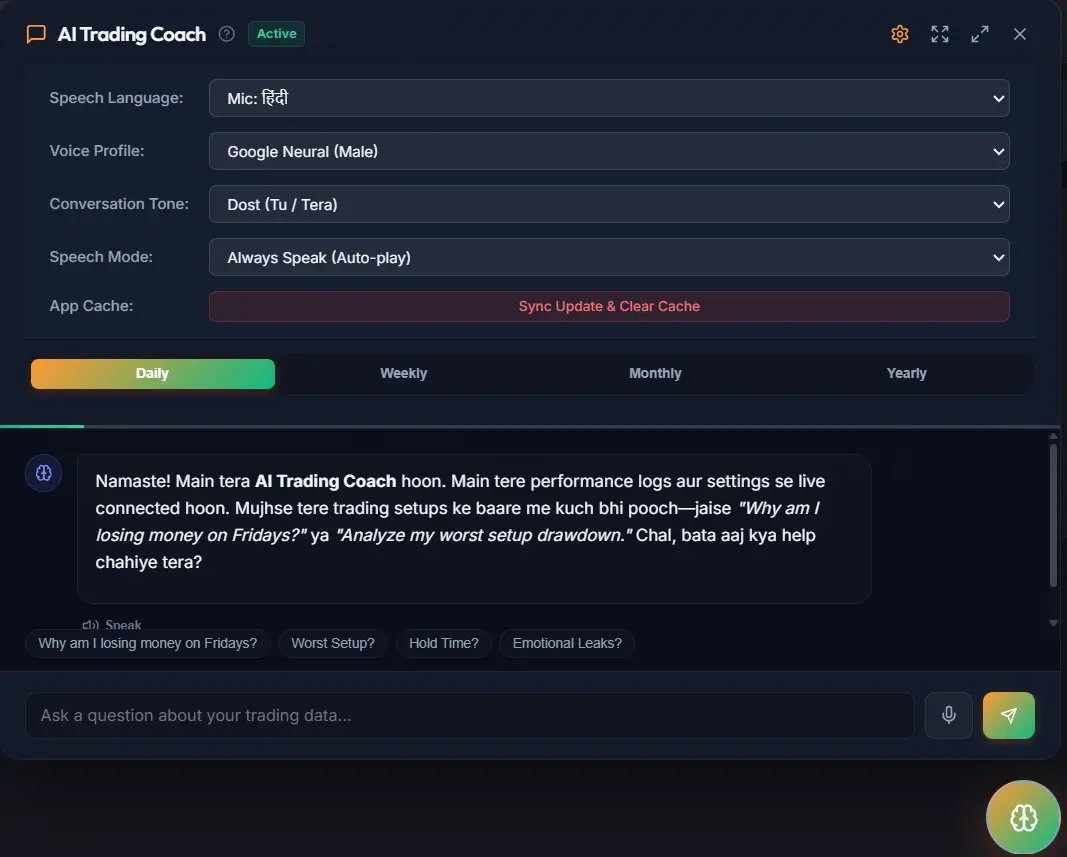Click 'Conversation Tone:' label
Viewport: 1067px width, 857px height.
pyautogui.click(x=119, y=204)
